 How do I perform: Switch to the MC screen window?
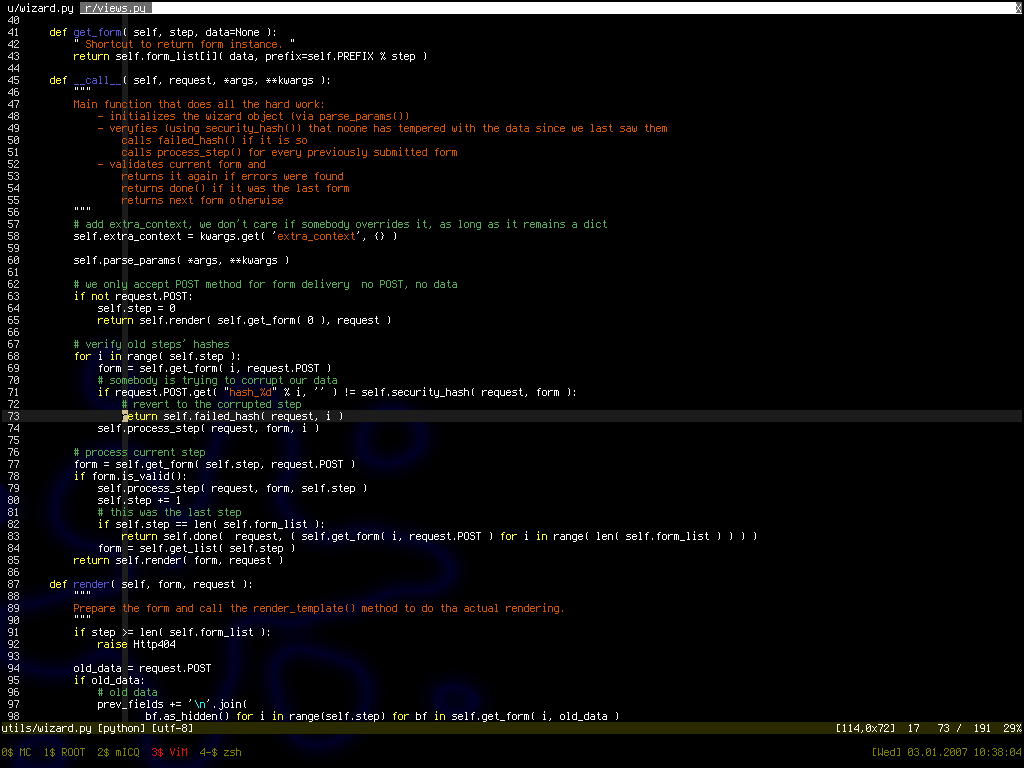[16, 752]
